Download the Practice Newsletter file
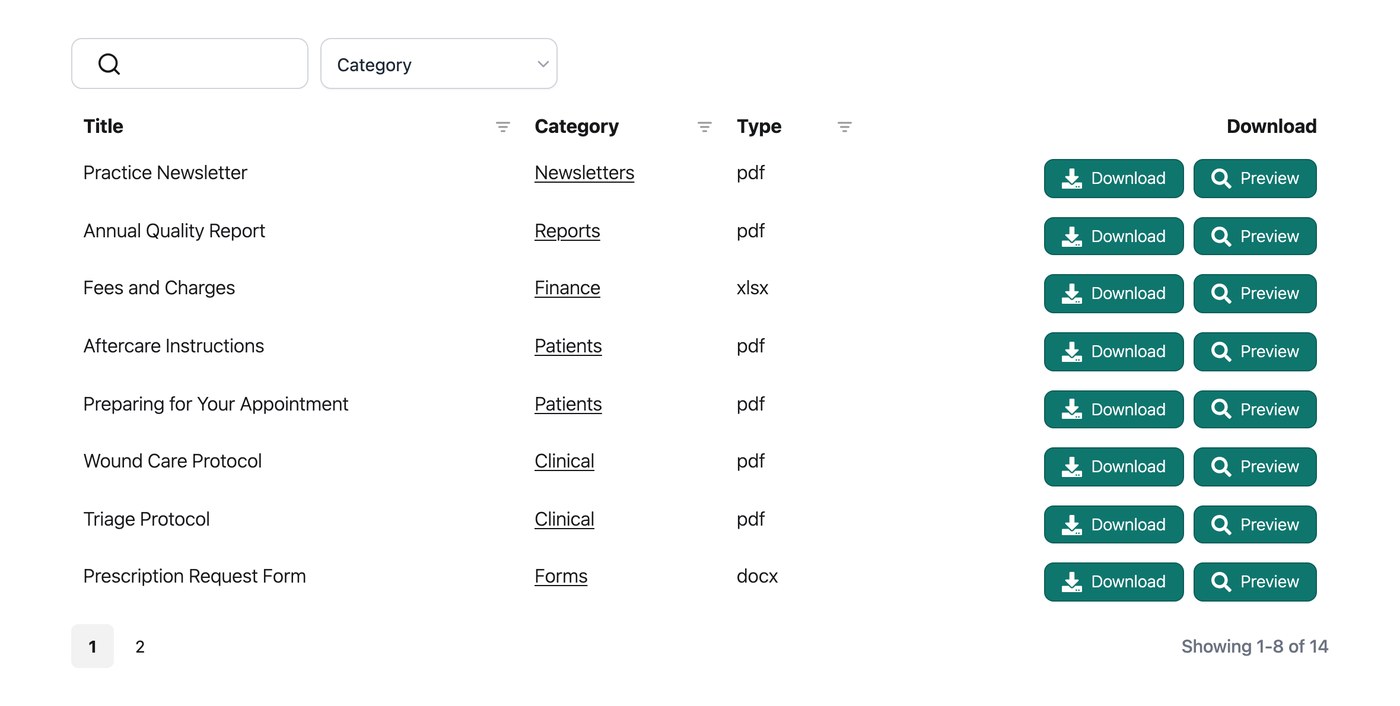1400x706 pixels. 1113,178
